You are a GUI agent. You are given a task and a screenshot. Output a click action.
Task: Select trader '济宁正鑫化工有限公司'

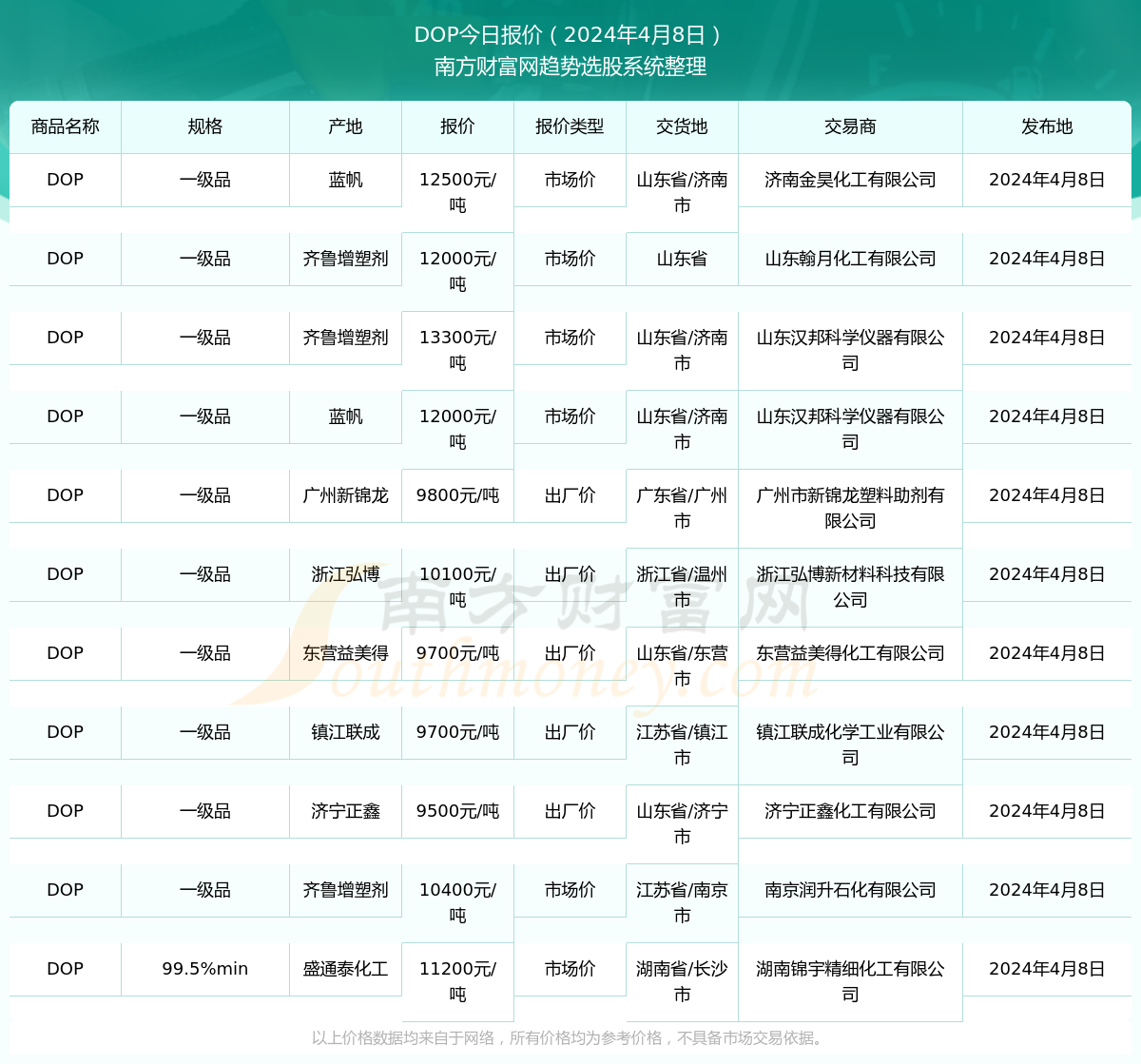coord(850,811)
